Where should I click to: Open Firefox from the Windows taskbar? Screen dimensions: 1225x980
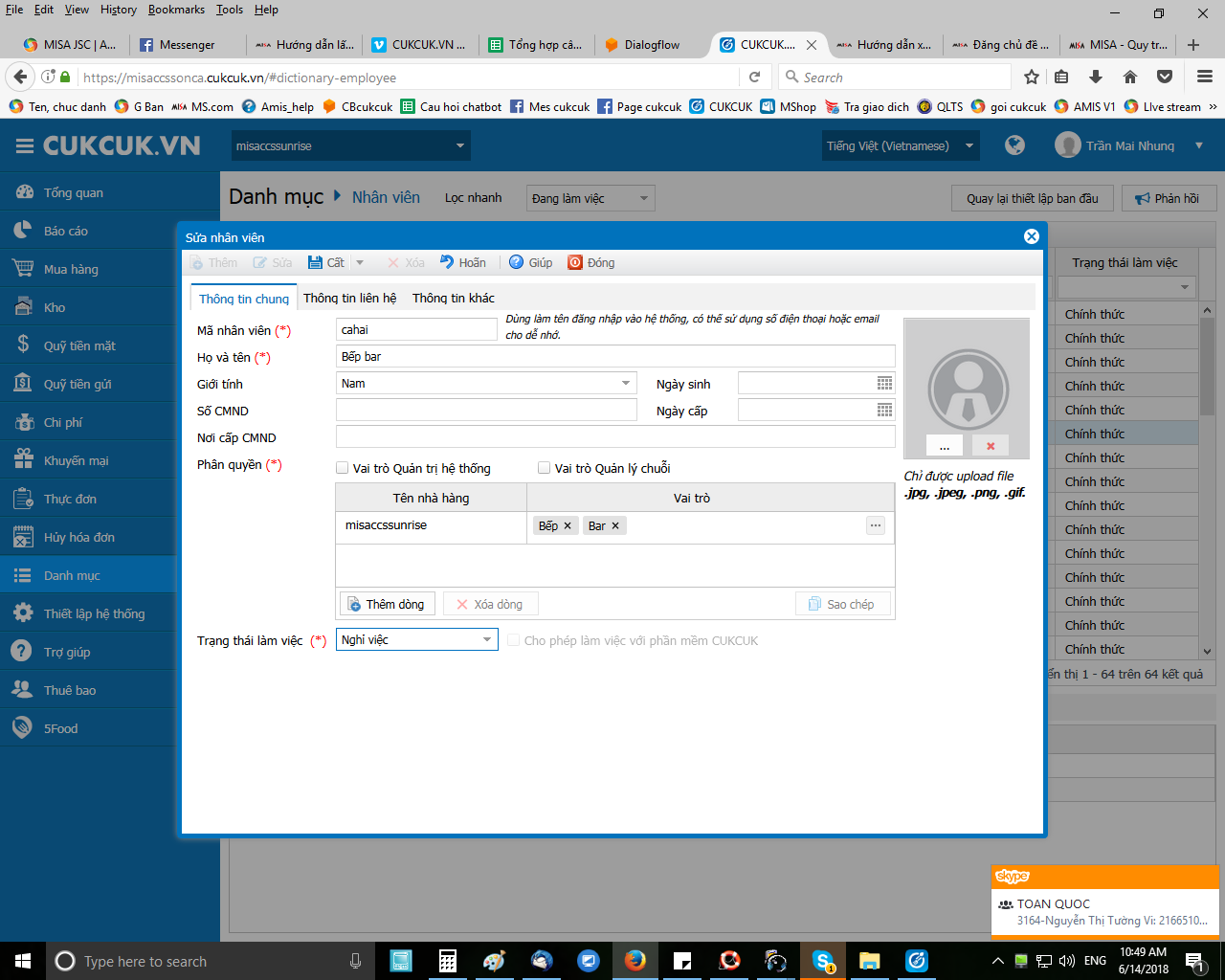[635, 960]
